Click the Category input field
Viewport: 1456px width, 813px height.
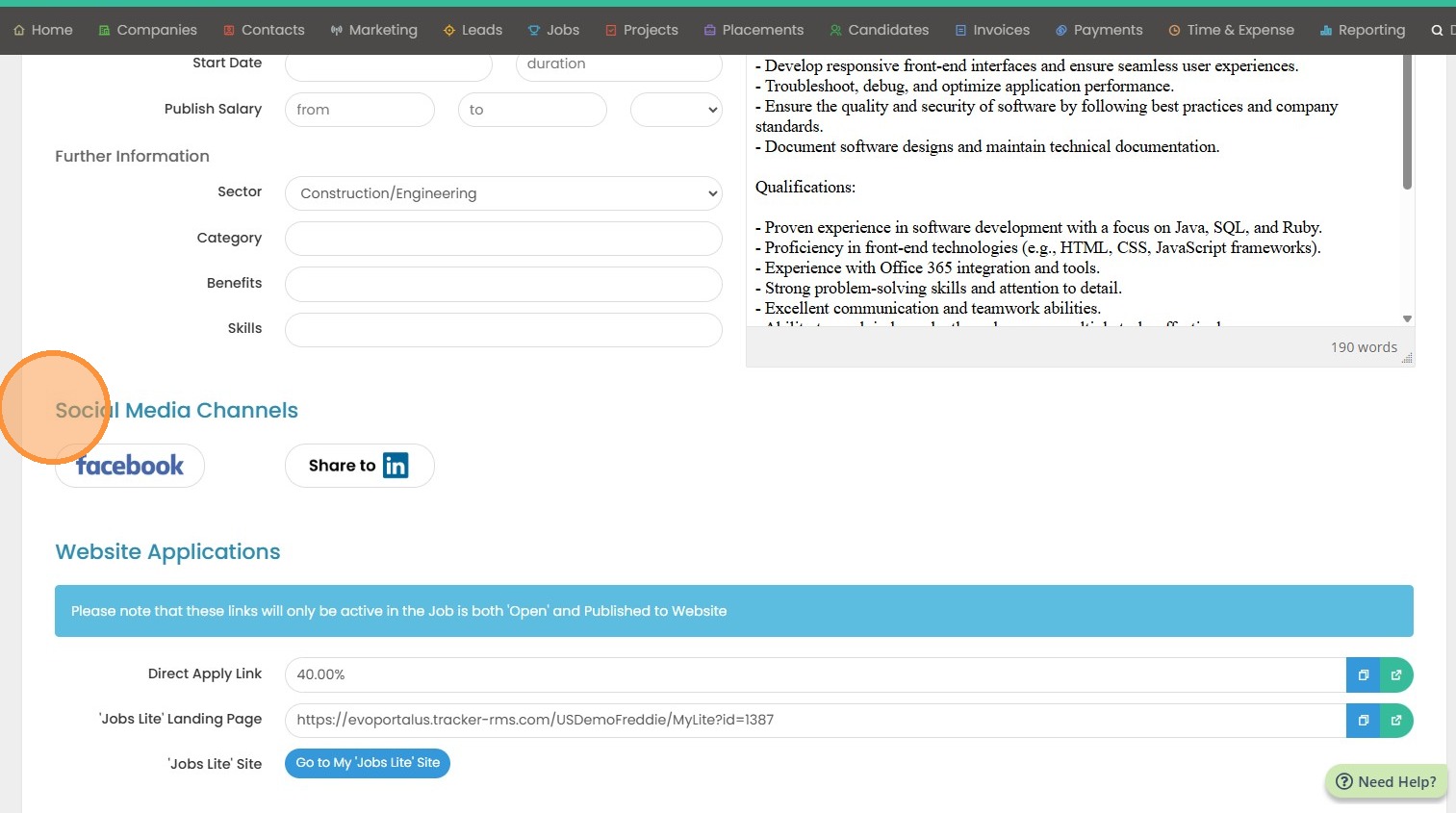pyautogui.click(x=503, y=239)
